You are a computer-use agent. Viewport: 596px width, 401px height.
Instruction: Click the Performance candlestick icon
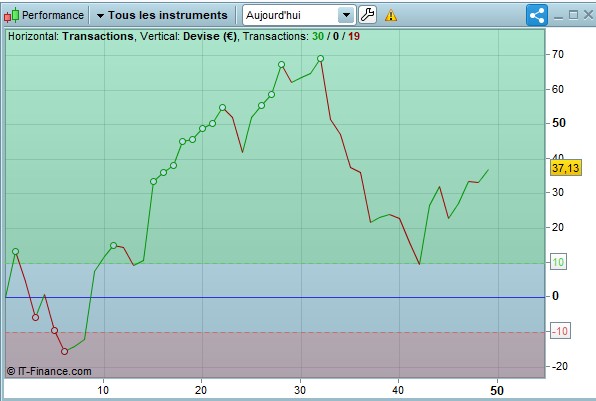coord(11,15)
